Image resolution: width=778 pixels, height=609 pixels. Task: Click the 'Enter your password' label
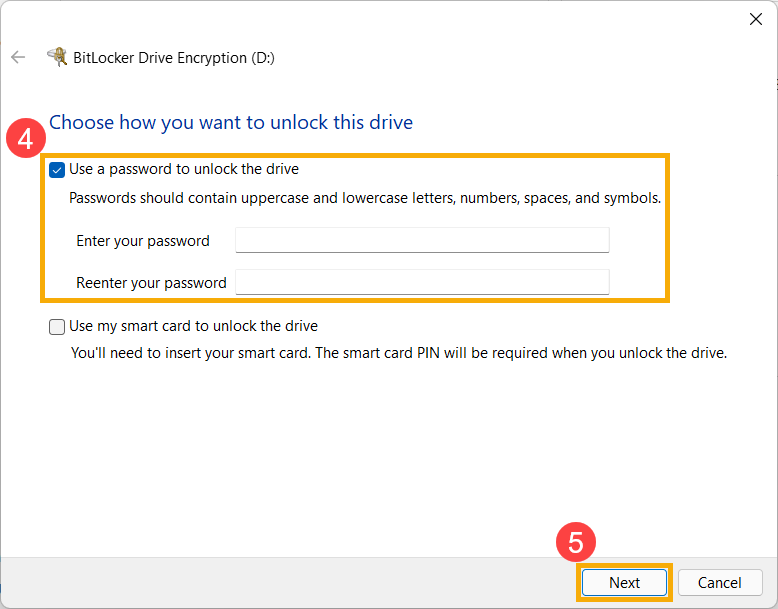143,241
